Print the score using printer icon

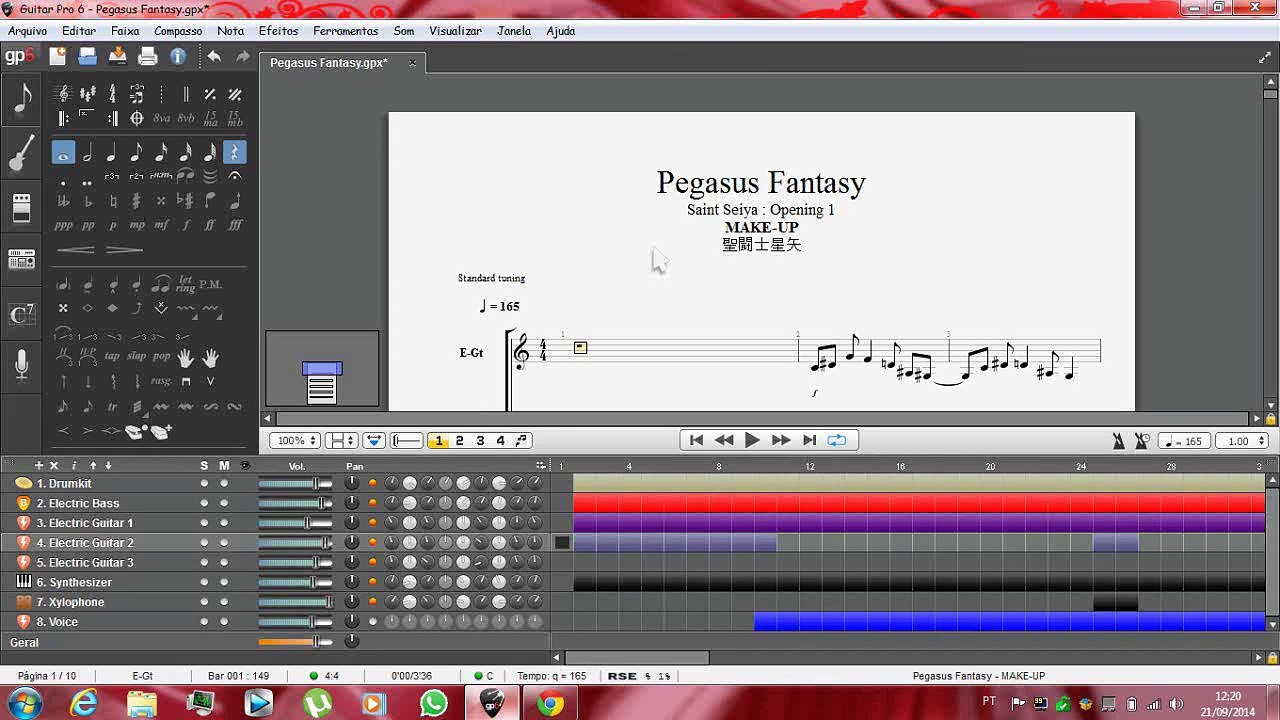(x=148, y=56)
